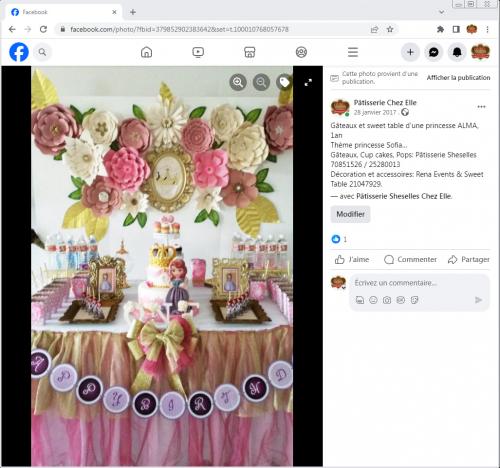
Task: Open the Facebook search magnifier
Action: click(42, 52)
